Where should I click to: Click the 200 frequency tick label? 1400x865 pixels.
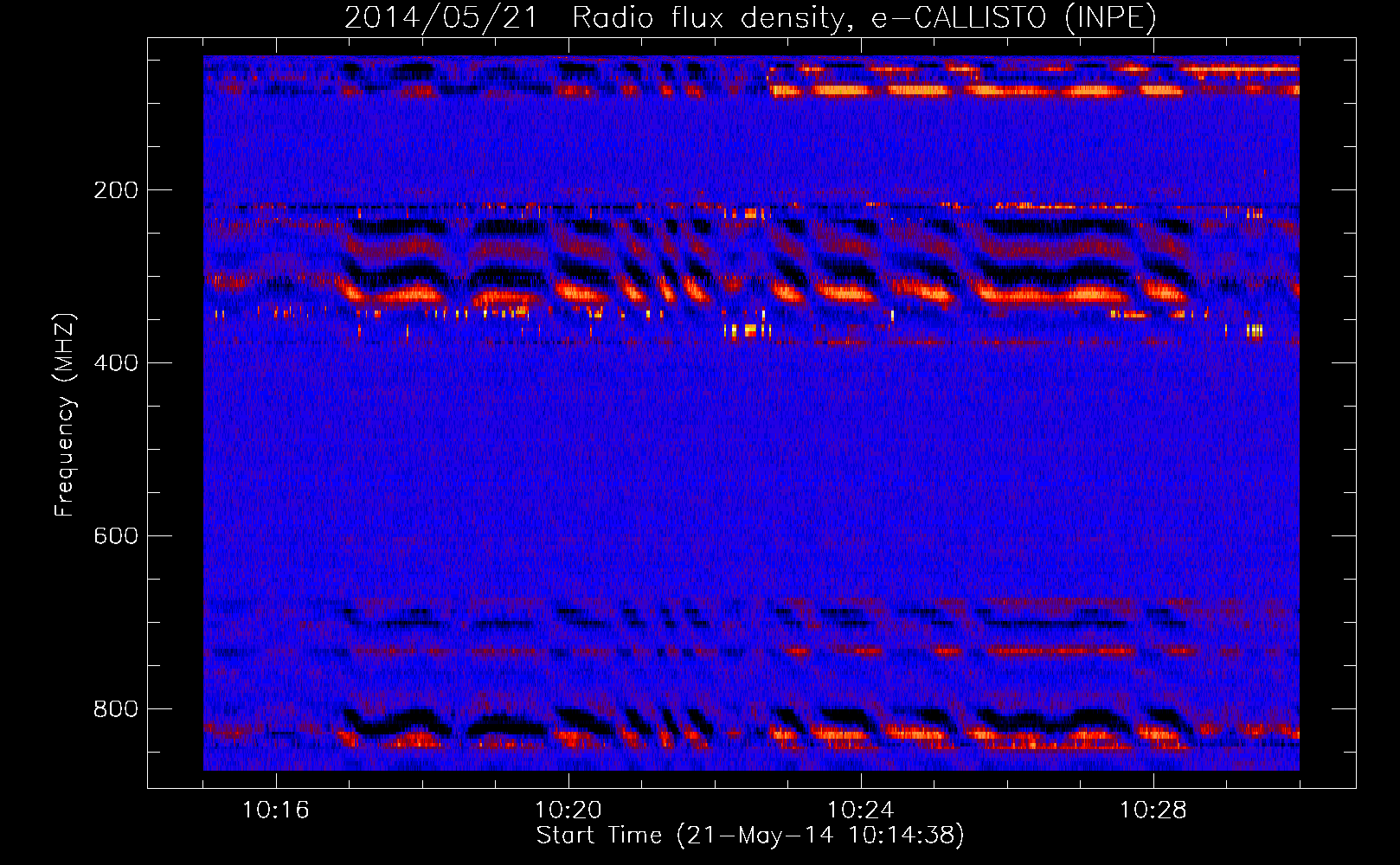pos(116,190)
